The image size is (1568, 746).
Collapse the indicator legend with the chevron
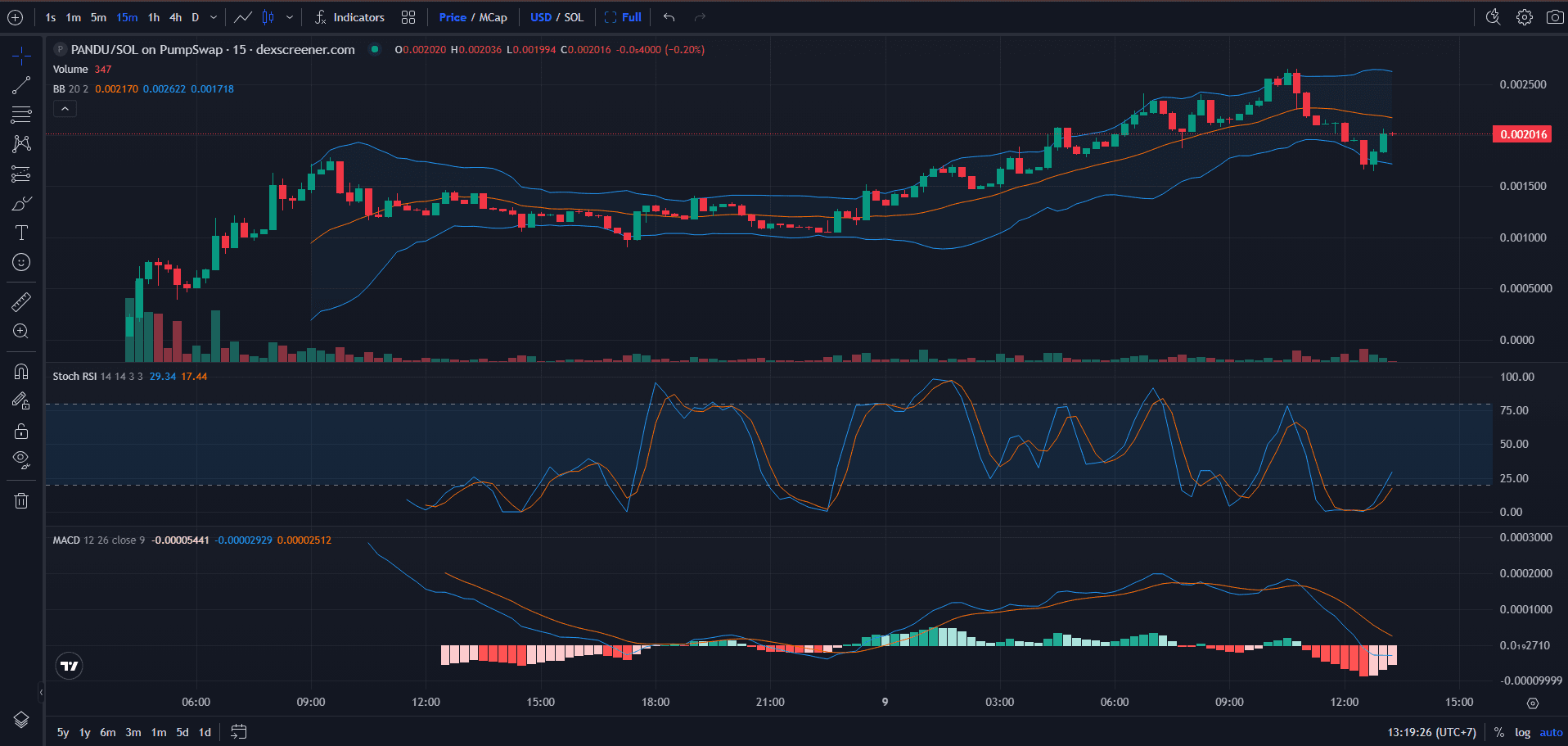click(65, 108)
